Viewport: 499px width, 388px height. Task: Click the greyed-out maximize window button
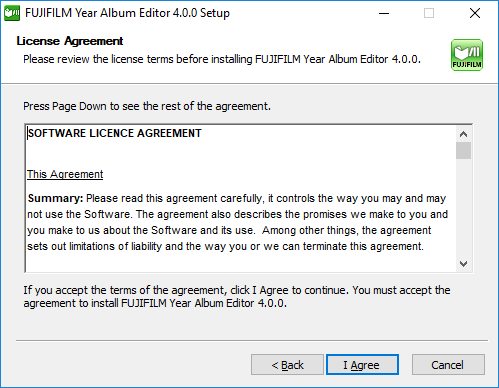pyautogui.click(x=429, y=13)
